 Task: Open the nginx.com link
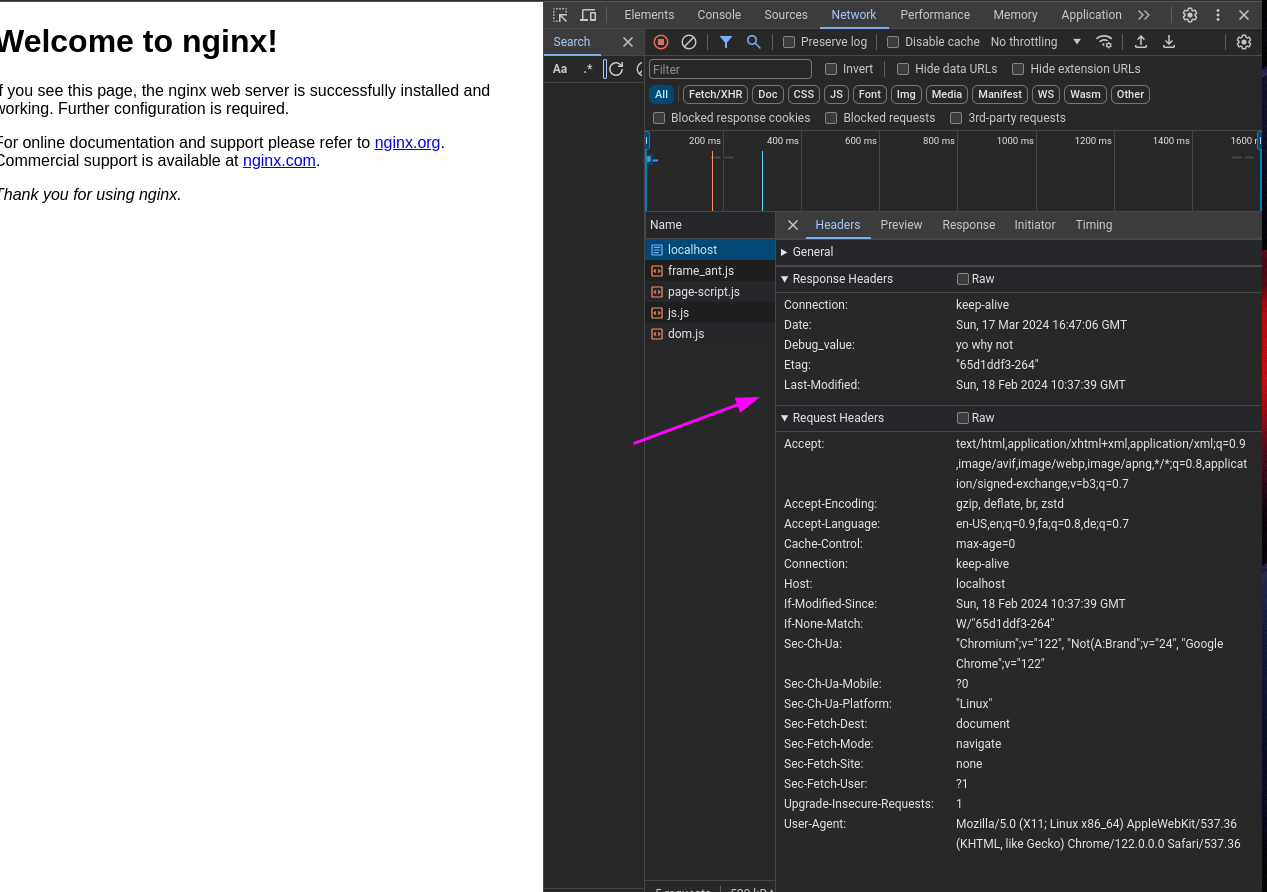point(279,161)
